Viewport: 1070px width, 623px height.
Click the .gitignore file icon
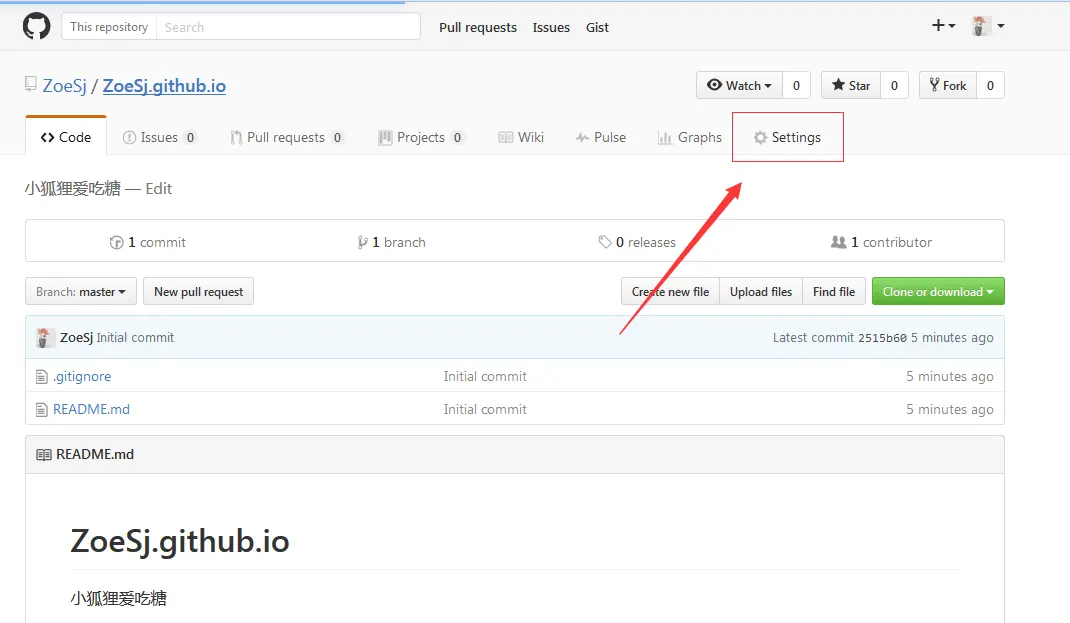coord(42,377)
